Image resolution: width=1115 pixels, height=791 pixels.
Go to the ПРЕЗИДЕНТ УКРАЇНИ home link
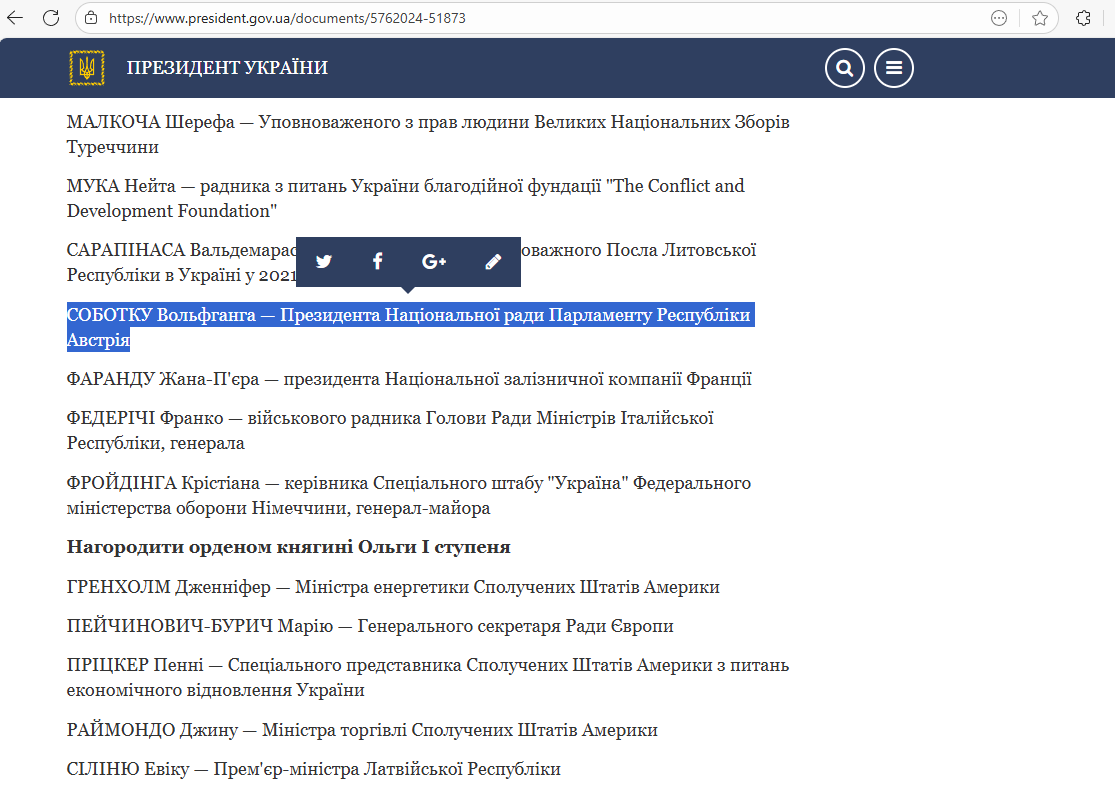point(227,68)
